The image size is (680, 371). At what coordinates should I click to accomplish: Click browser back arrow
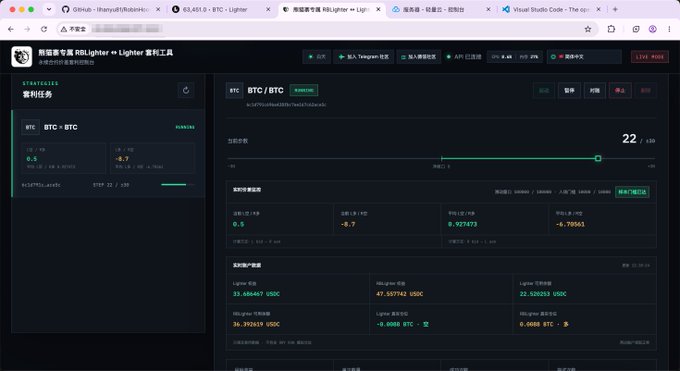pos(11,29)
